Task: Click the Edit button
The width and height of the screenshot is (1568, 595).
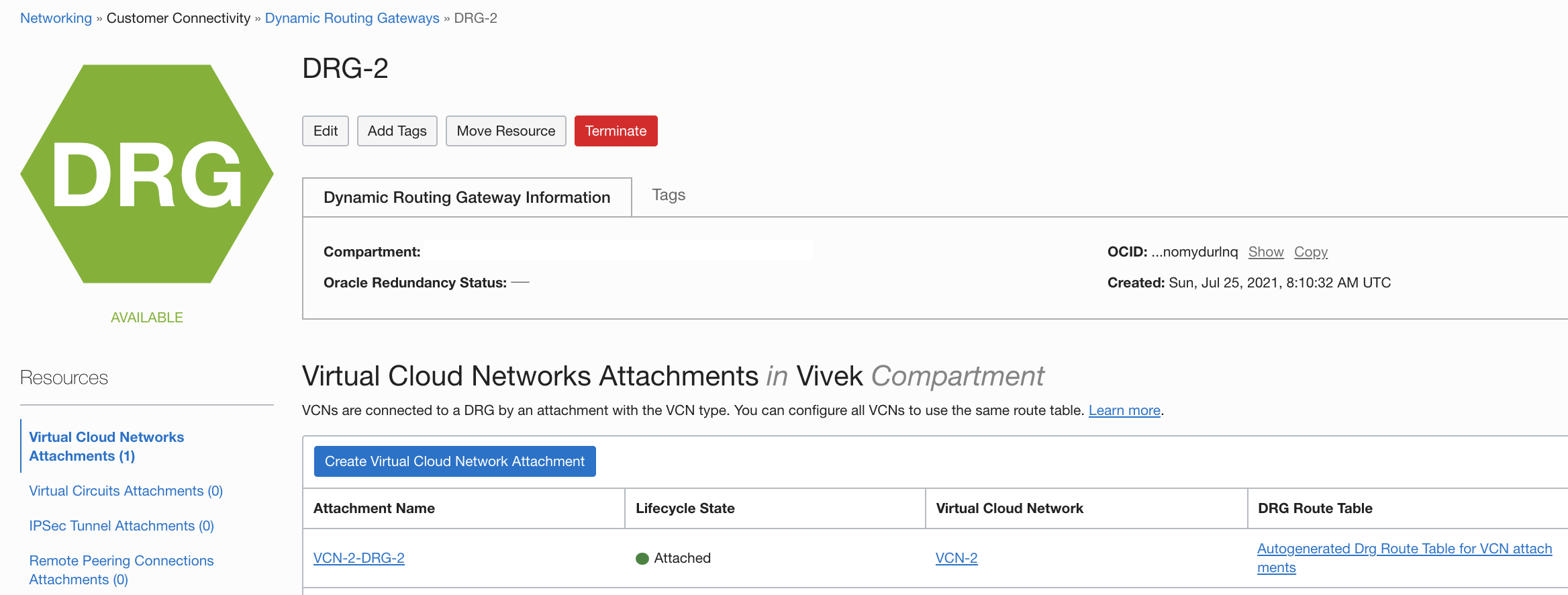Action: click(x=326, y=131)
